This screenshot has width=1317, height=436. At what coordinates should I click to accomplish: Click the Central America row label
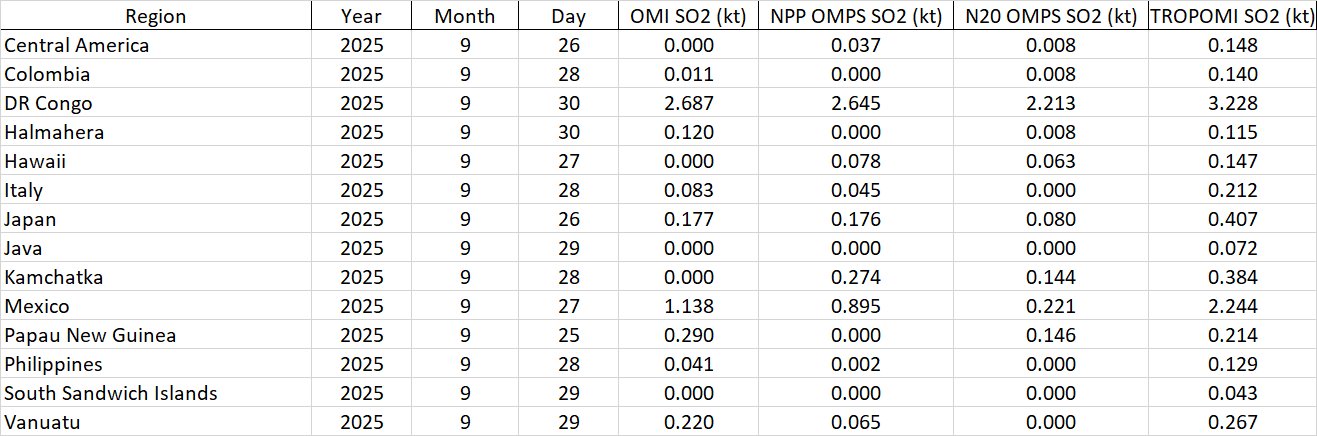(77, 45)
